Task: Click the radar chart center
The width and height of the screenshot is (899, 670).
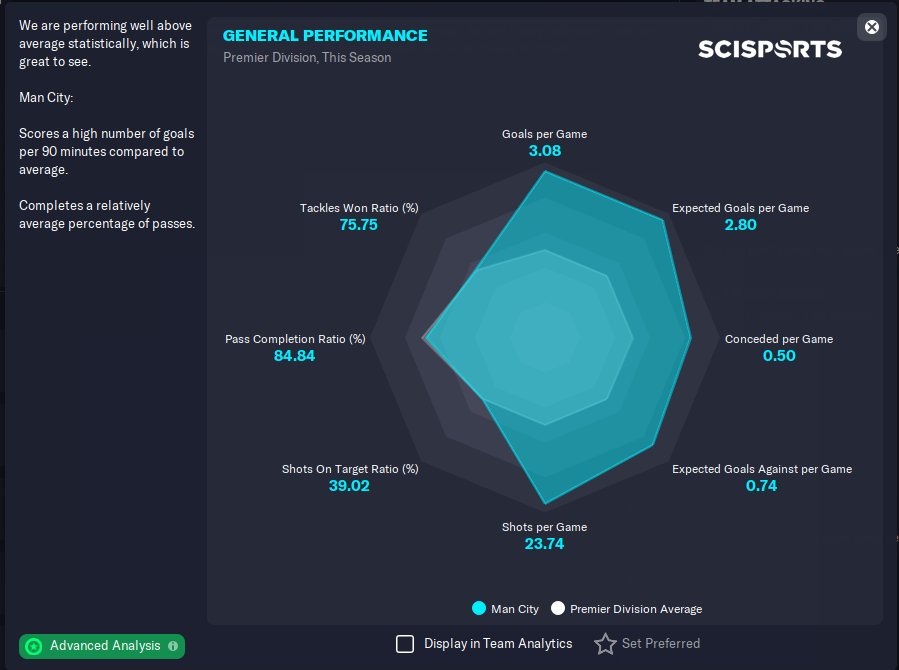Action: (x=545, y=338)
